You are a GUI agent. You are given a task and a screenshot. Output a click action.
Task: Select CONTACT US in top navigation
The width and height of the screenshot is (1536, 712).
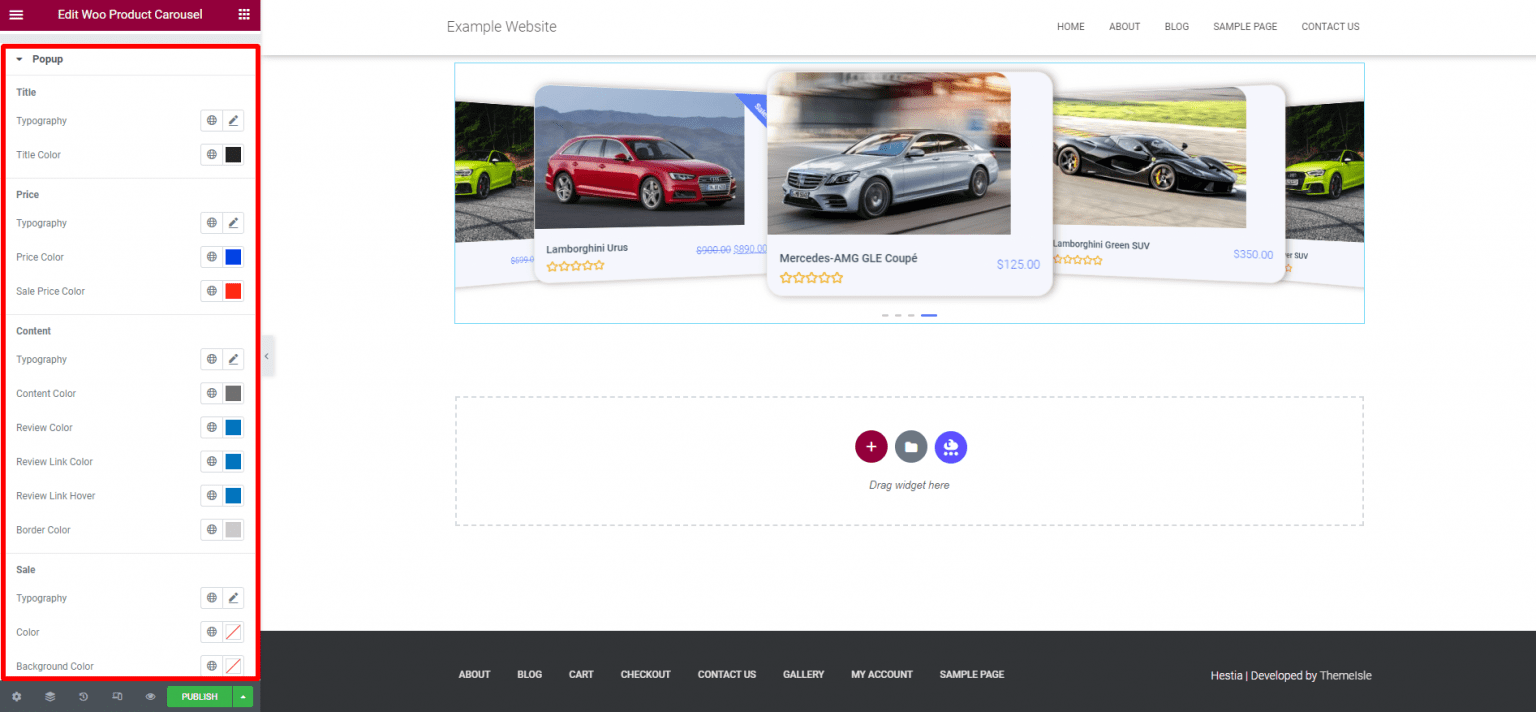click(x=1330, y=26)
